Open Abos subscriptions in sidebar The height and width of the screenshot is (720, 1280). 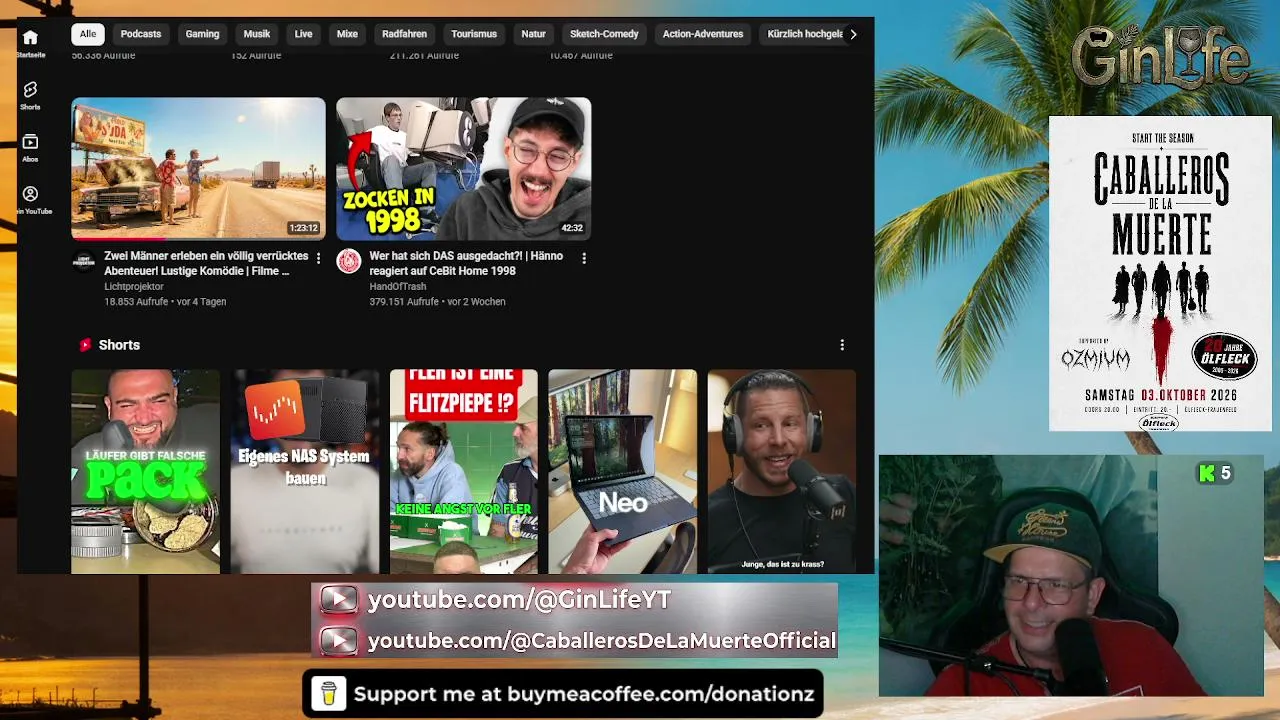point(30,147)
